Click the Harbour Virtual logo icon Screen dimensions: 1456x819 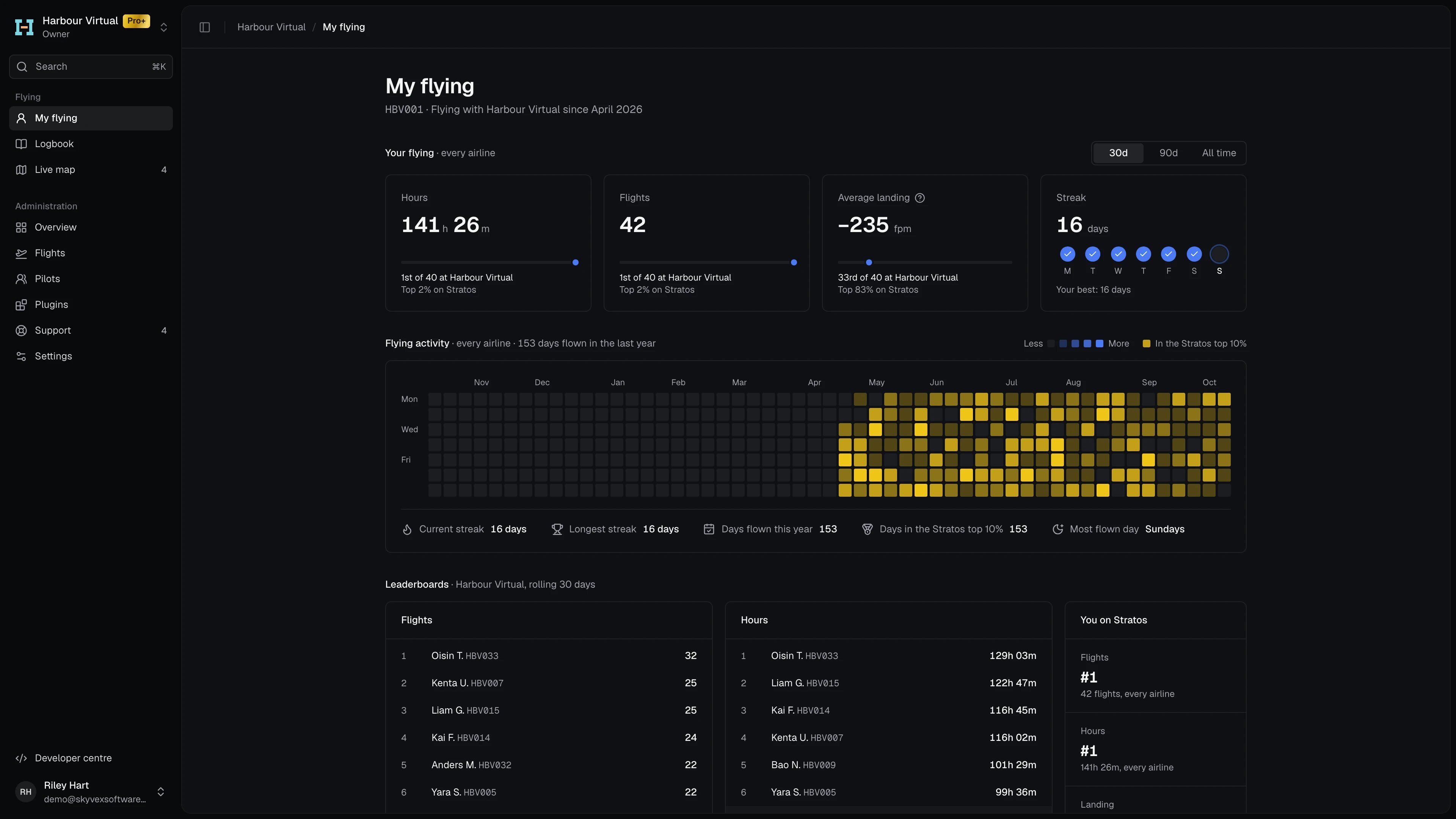[24, 27]
